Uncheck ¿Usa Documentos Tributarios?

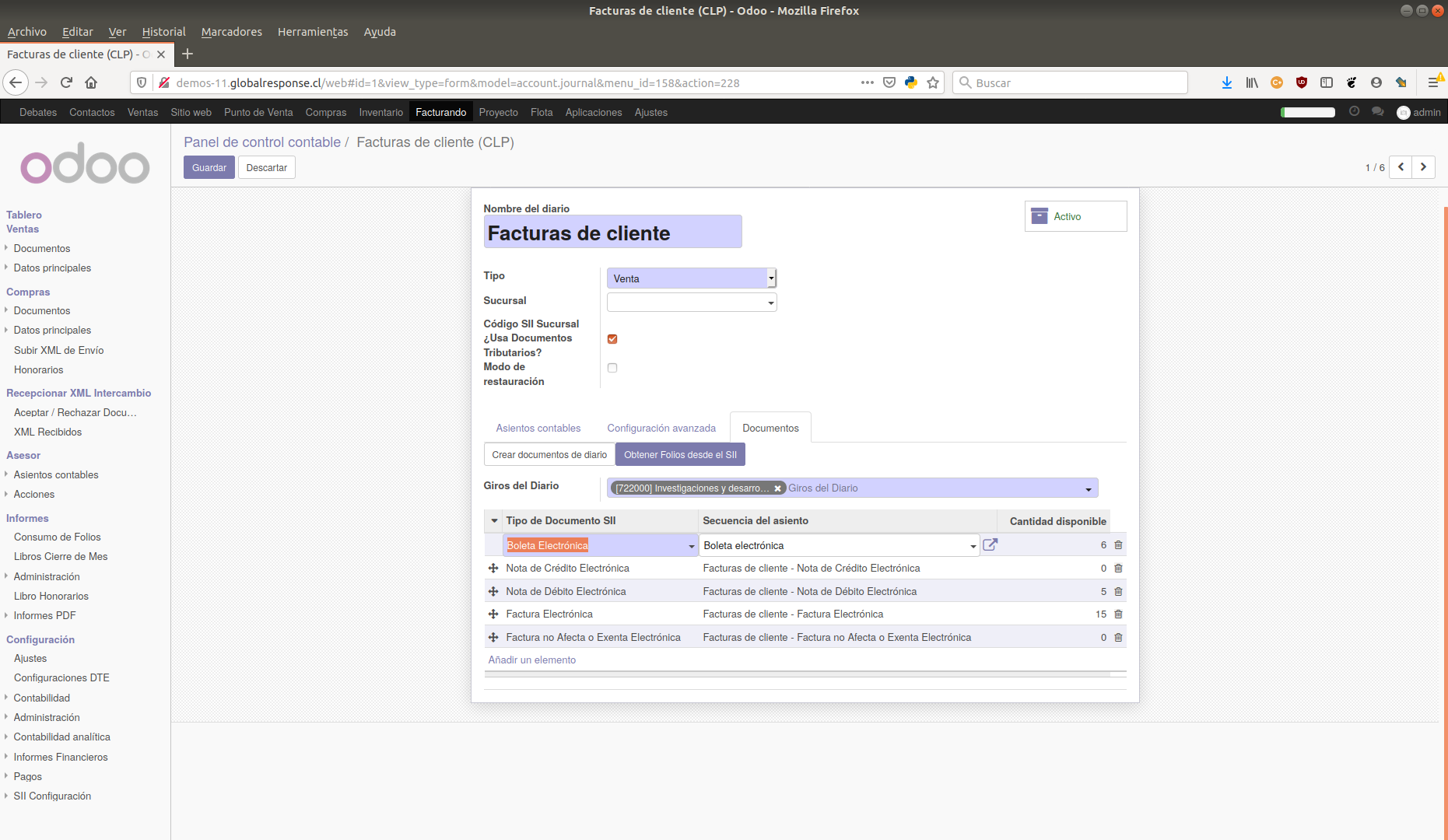612,338
